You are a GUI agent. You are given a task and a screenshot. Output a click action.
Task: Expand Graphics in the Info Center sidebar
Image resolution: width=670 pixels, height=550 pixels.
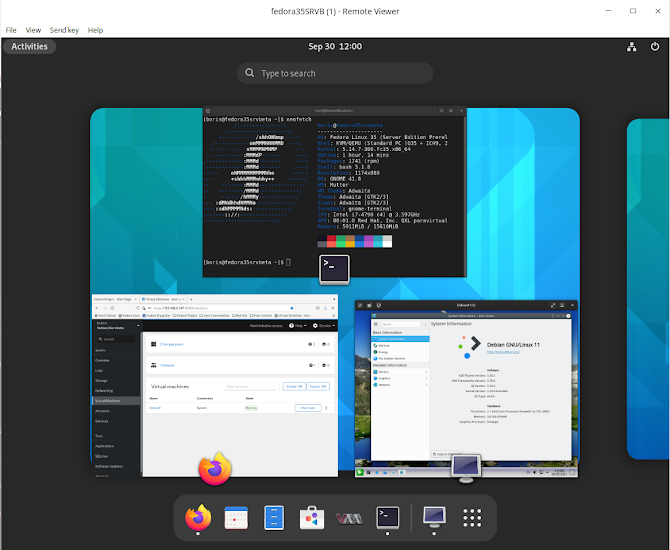click(x=400, y=378)
